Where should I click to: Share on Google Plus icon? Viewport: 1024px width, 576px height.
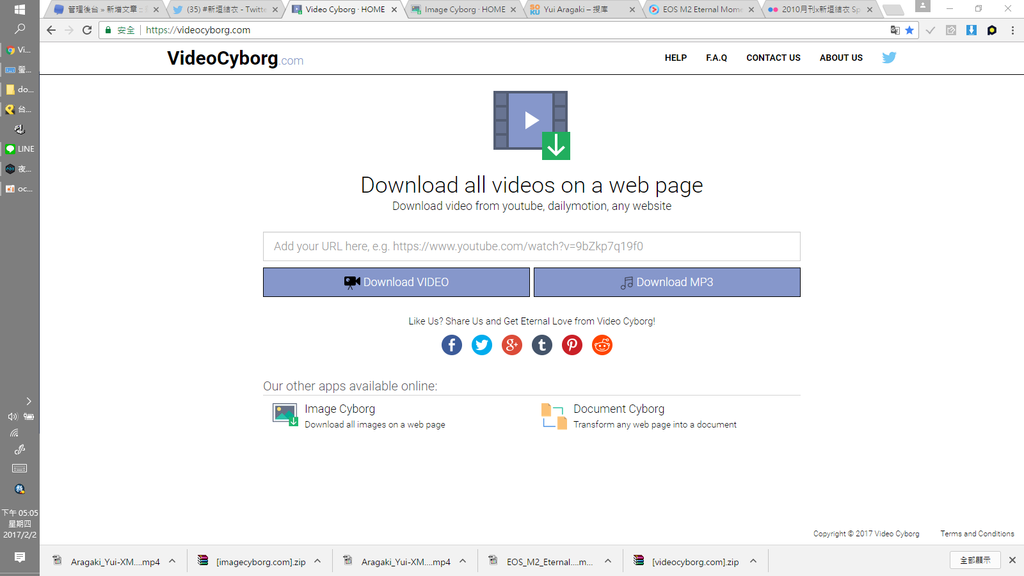coord(511,345)
